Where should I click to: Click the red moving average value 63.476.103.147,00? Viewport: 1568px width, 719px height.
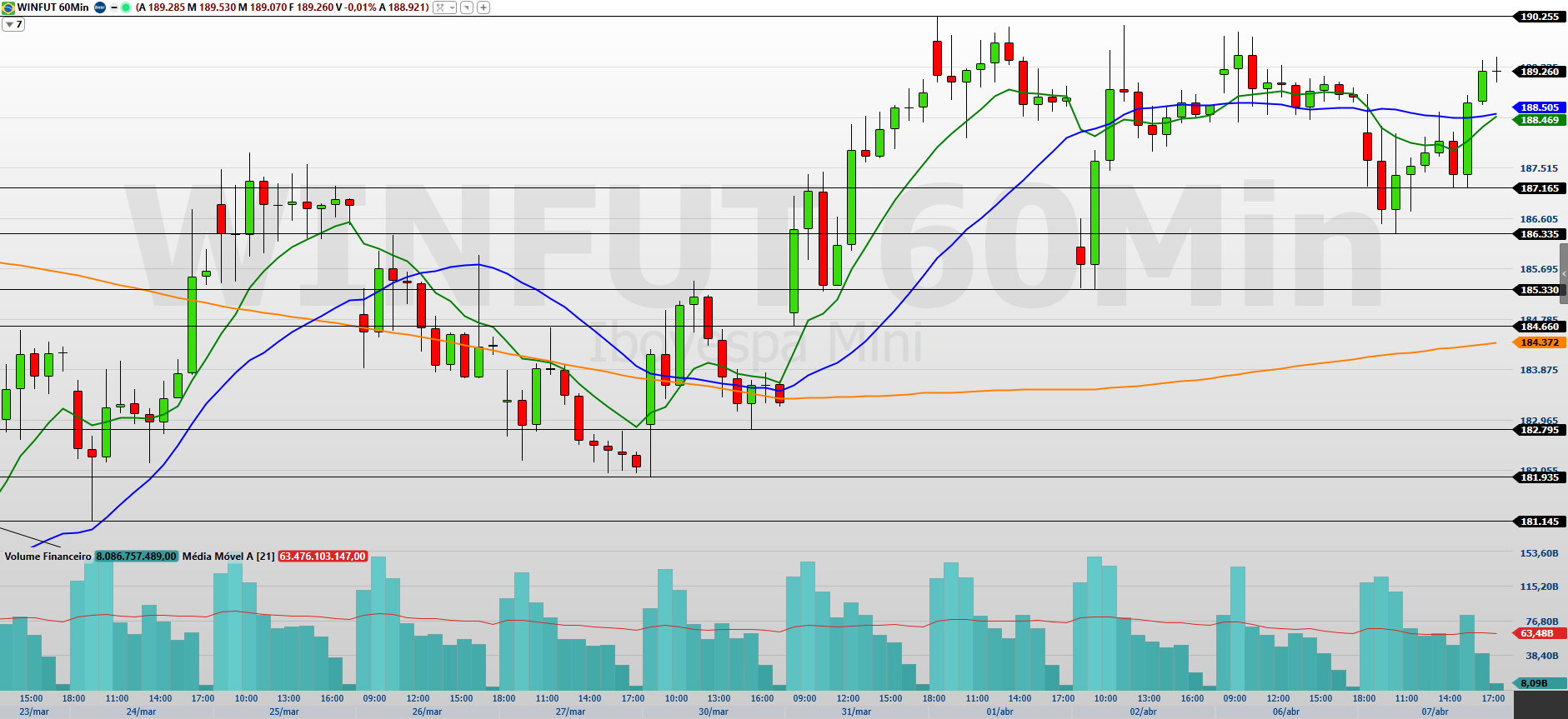[x=323, y=556]
